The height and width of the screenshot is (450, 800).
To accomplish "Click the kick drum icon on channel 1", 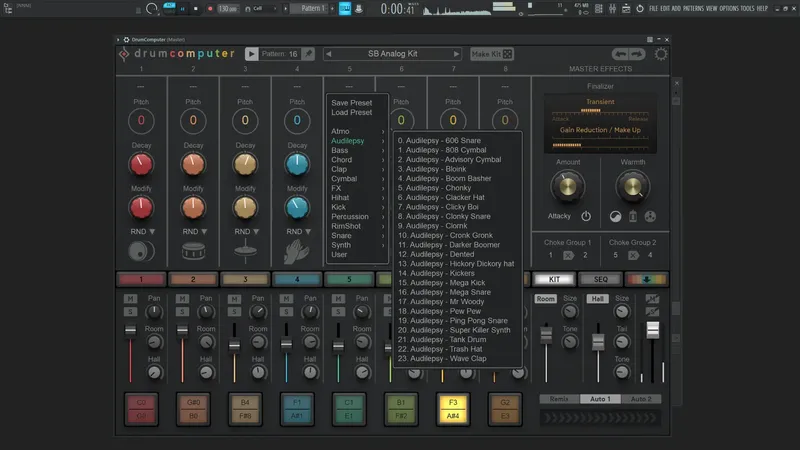I will 141,251.
